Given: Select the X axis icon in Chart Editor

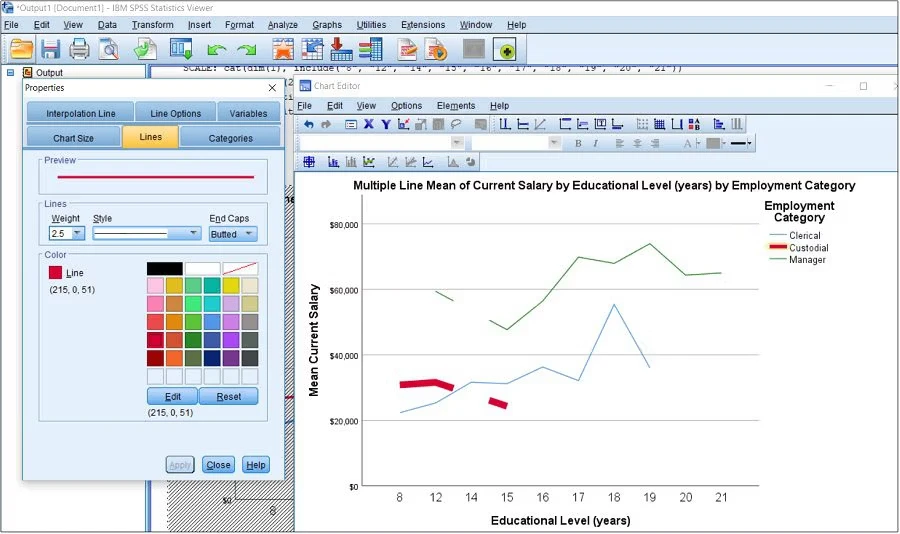Looking at the screenshot, I should point(368,124).
